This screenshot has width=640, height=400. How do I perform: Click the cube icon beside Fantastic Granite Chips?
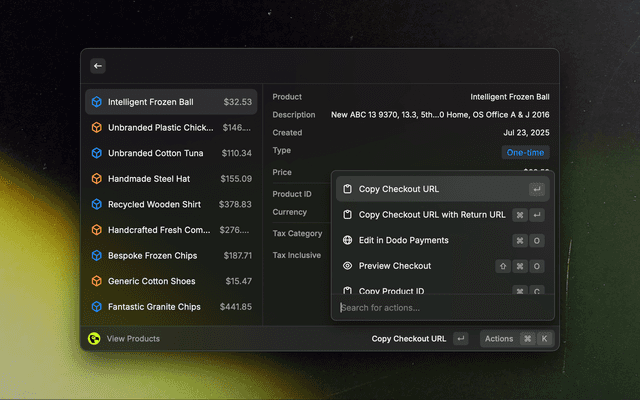click(x=96, y=307)
